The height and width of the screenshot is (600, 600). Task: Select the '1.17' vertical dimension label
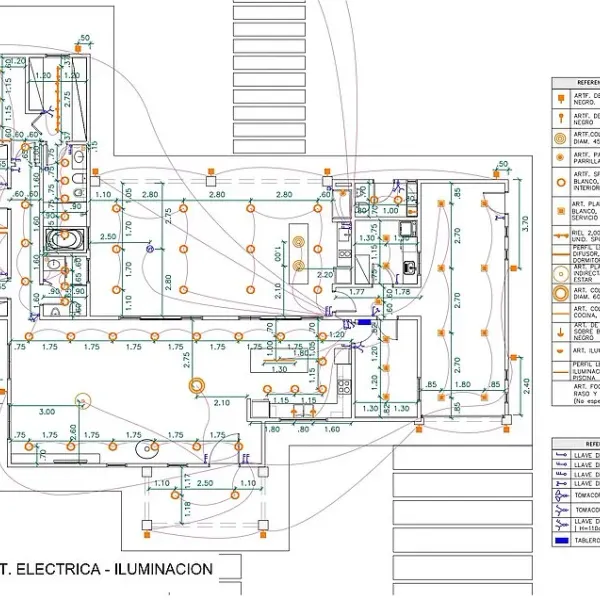187,481
